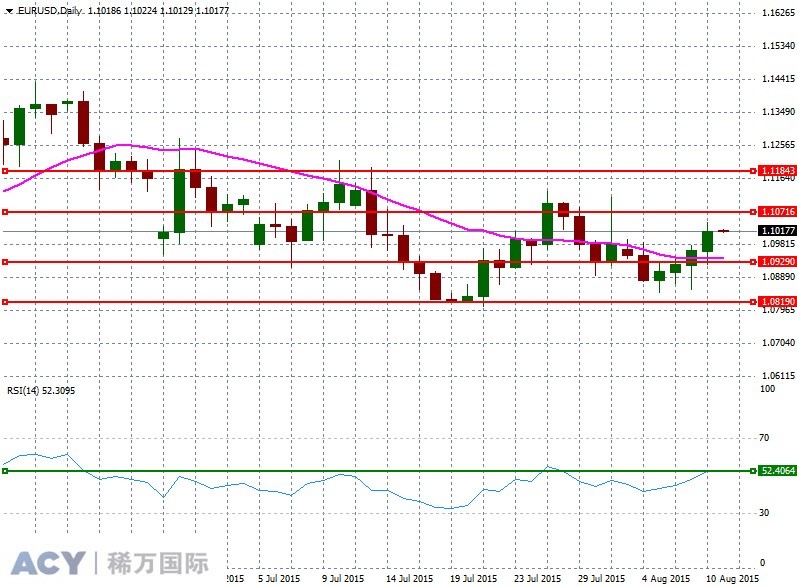Click the 14 Jul 2015 date label
Image resolution: width=797 pixels, height=587 pixels.
(409, 578)
